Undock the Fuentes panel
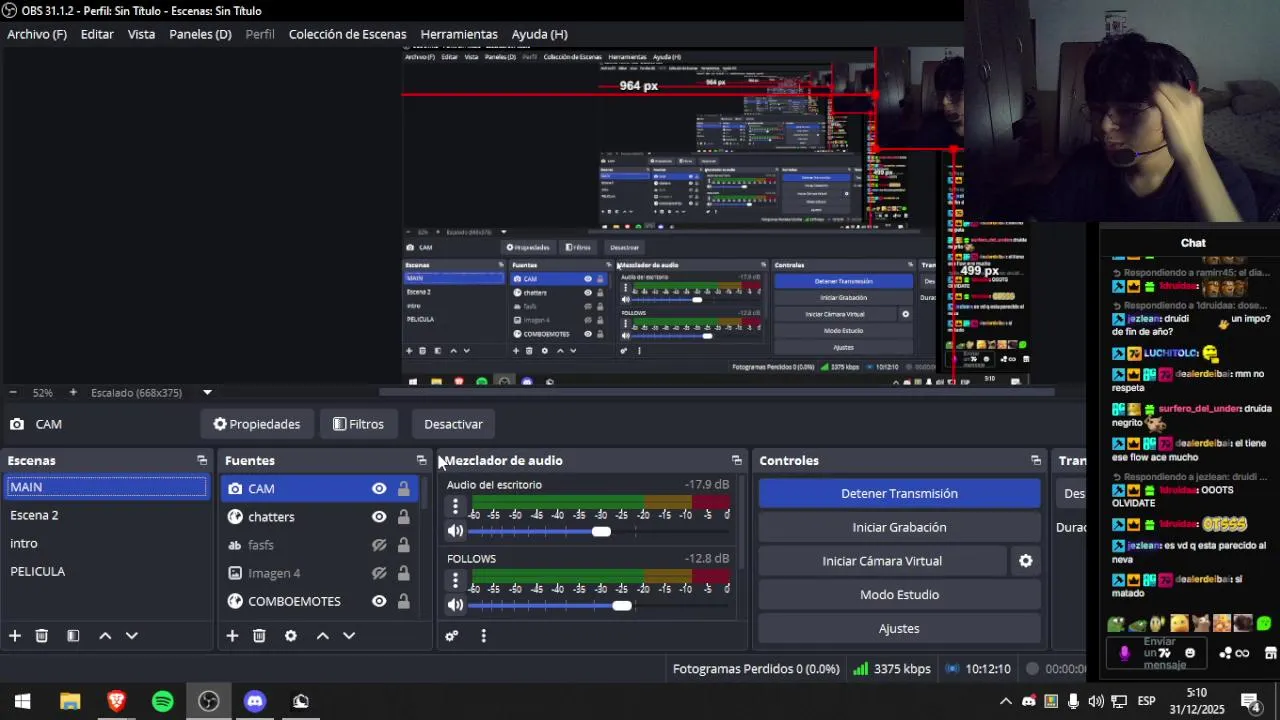 coord(421,461)
